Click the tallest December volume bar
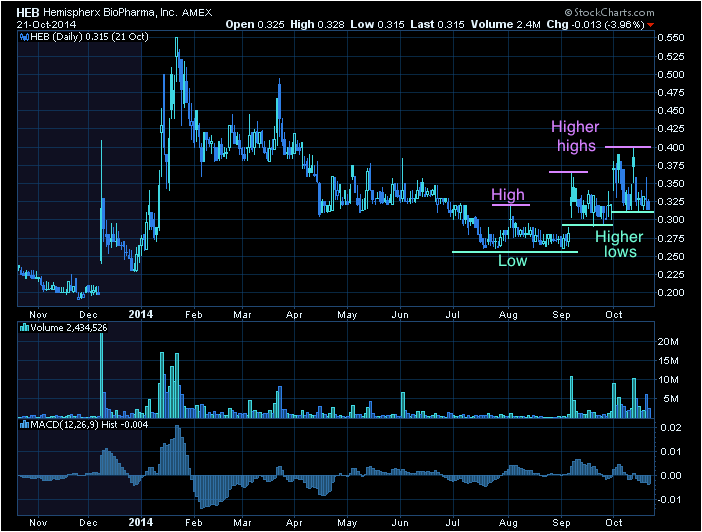 click(101, 375)
